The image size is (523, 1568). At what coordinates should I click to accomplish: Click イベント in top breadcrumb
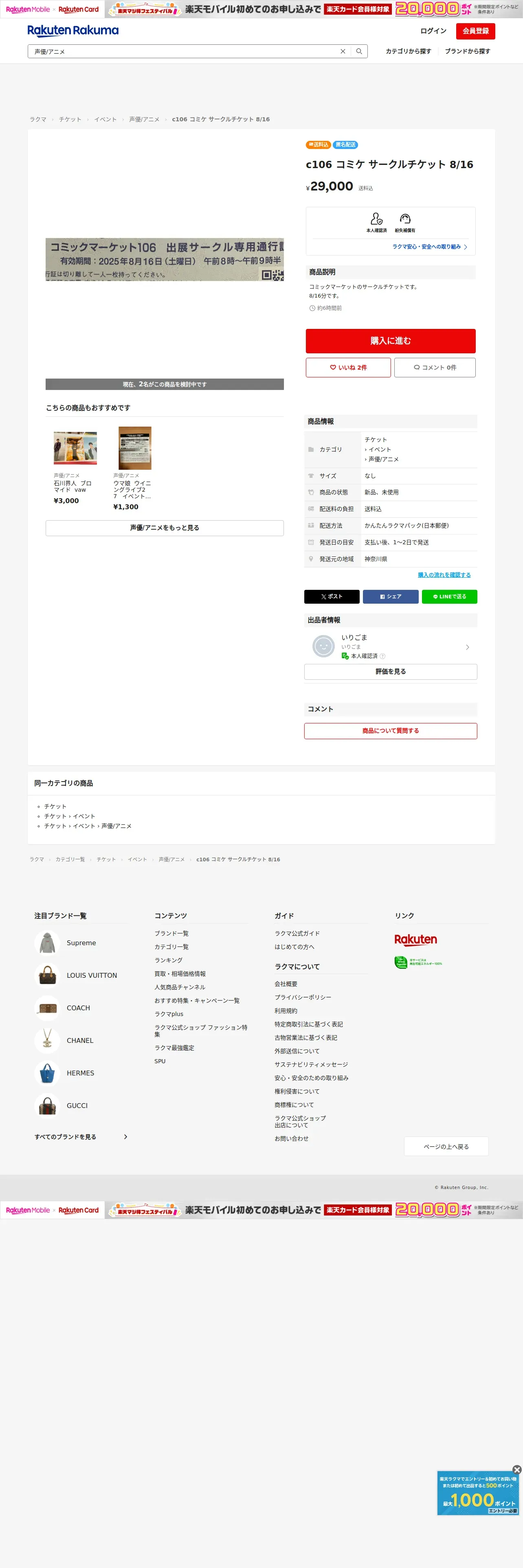click(x=105, y=119)
